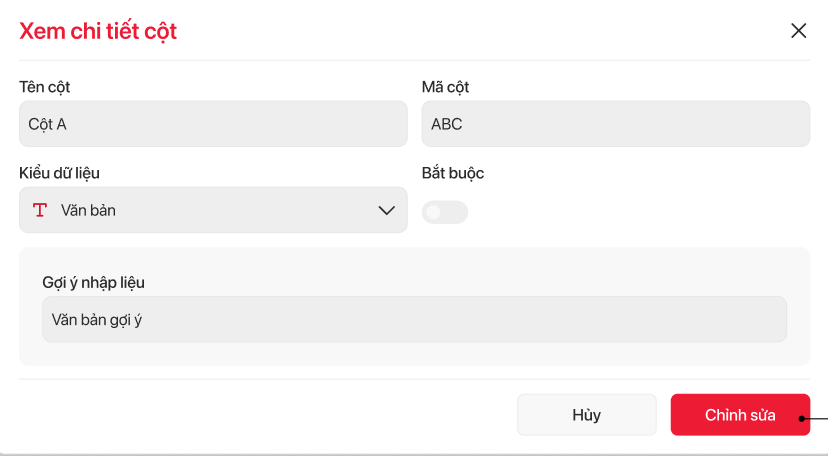Click the Mã cột label
This screenshot has width=828, height=456.
[x=446, y=87]
